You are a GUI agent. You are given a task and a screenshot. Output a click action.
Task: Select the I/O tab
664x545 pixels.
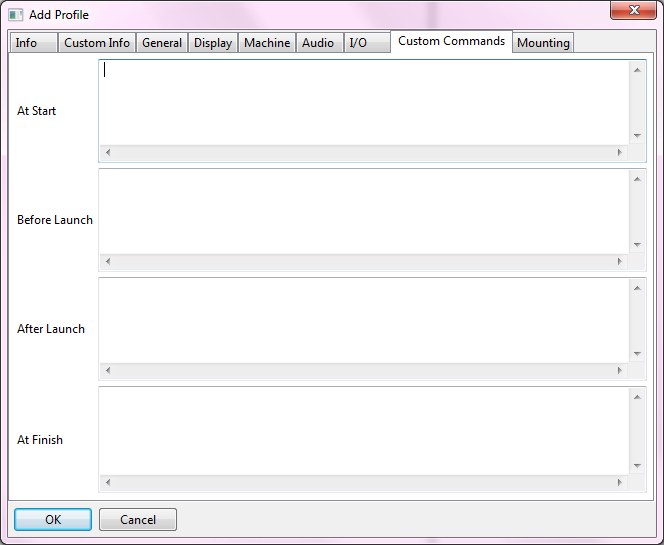tap(358, 43)
